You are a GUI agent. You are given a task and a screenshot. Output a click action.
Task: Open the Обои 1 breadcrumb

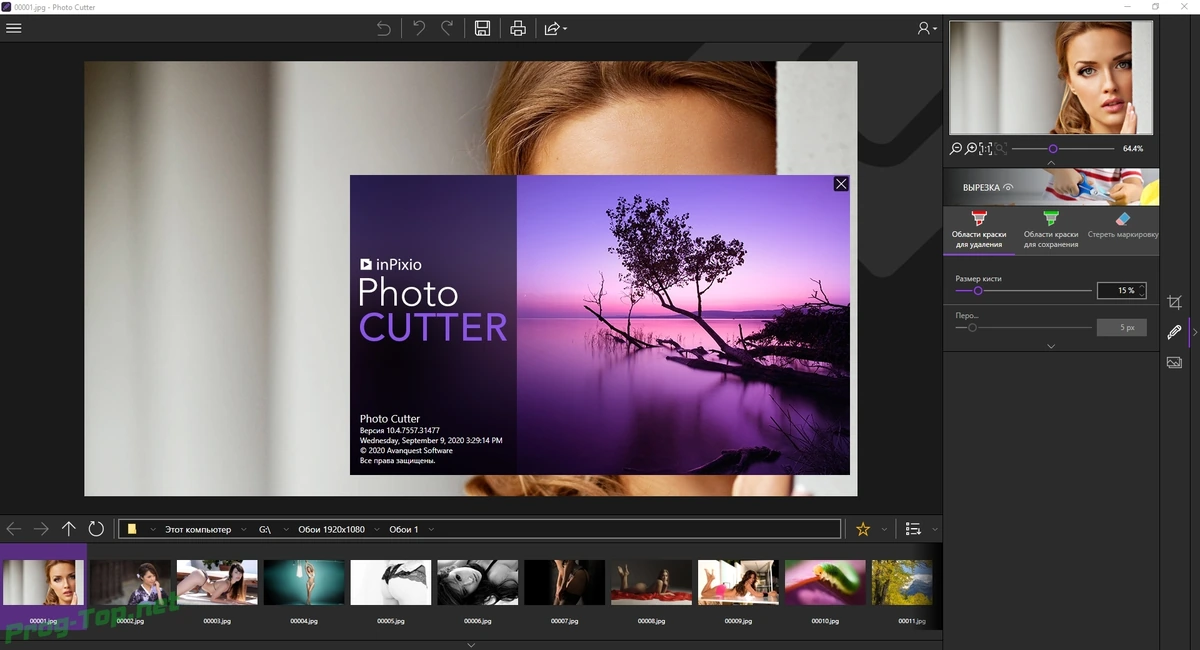(404, 529)
